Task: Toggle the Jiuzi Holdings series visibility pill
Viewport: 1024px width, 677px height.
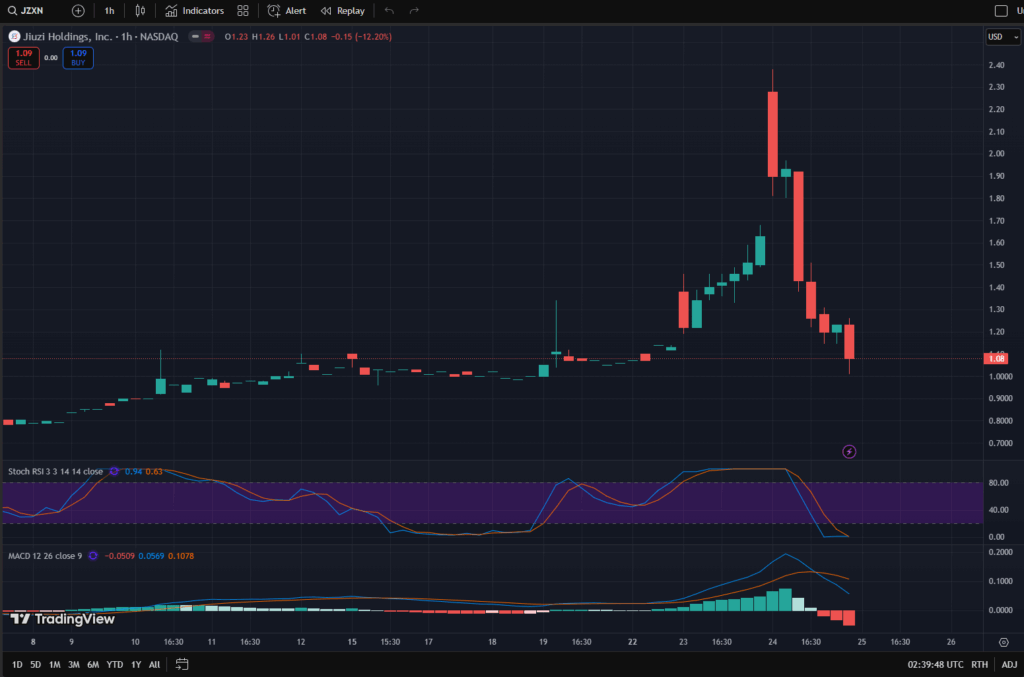Action: pyautogui.click(x=197, y=37)
